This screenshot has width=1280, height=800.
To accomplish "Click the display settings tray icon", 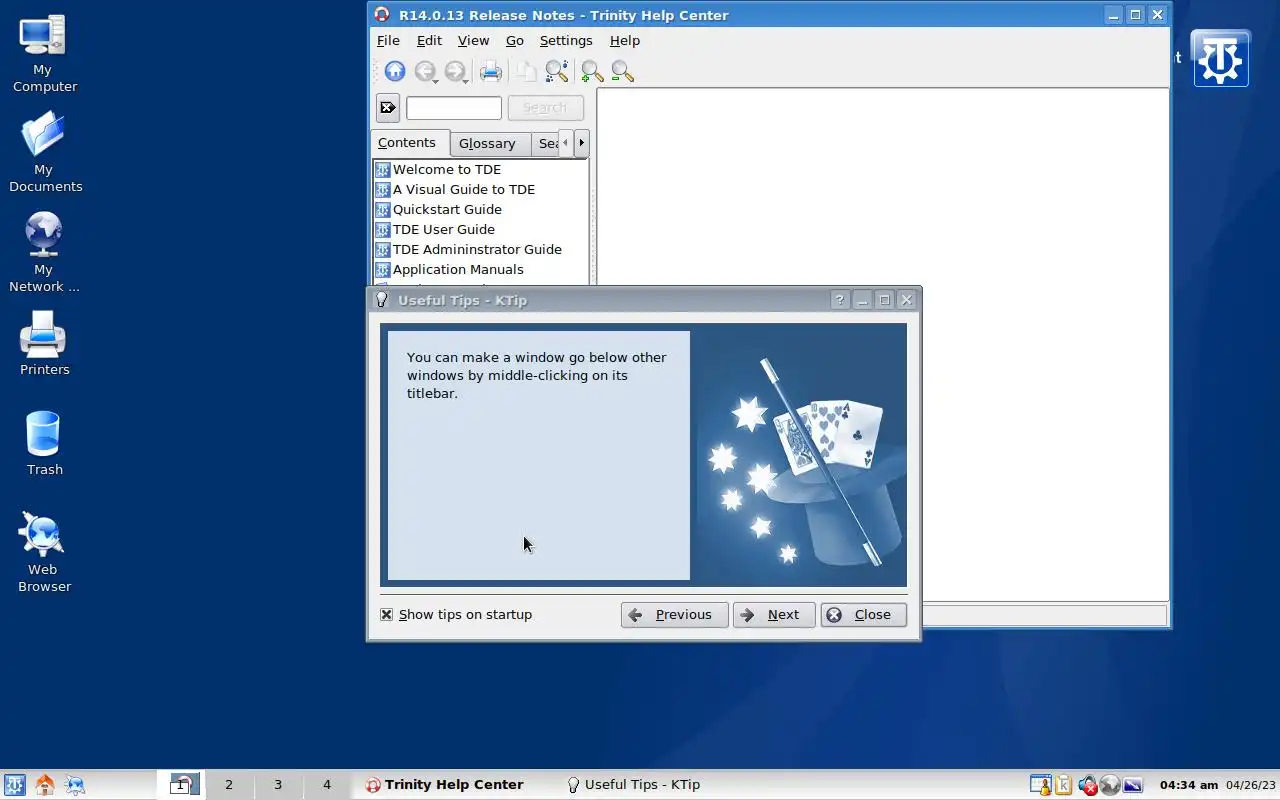I will [x=1132, y=785].
